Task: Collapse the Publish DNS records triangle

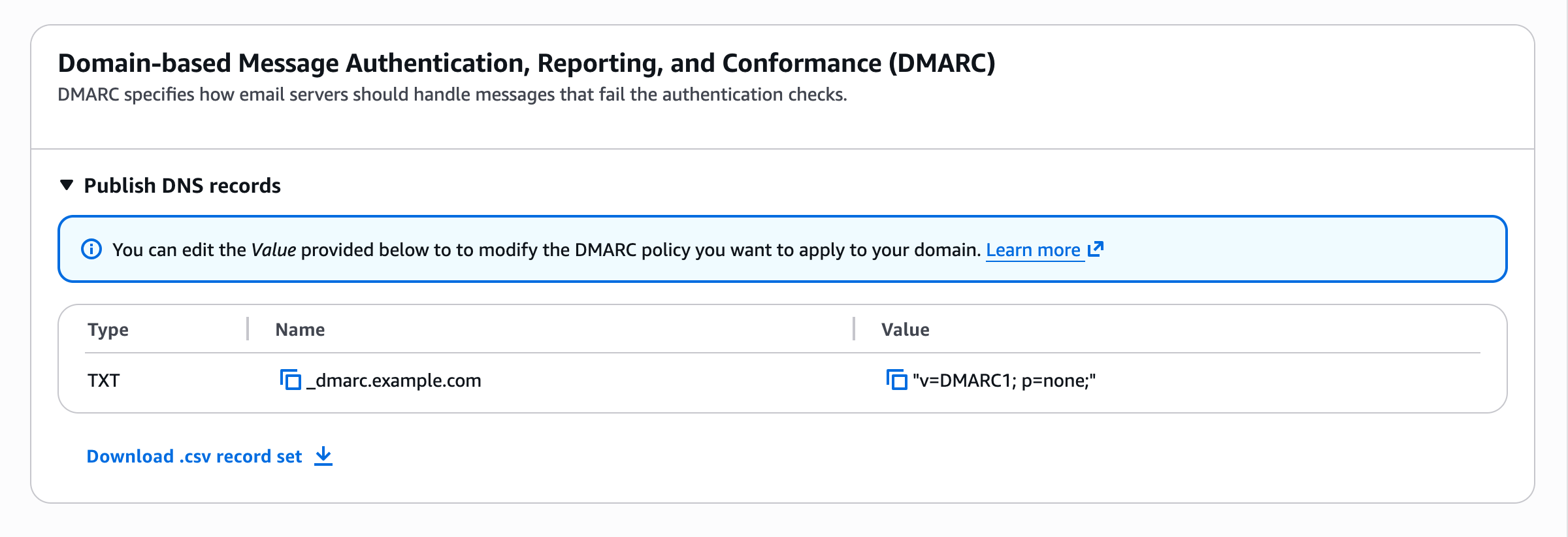Action: point(67,186)
